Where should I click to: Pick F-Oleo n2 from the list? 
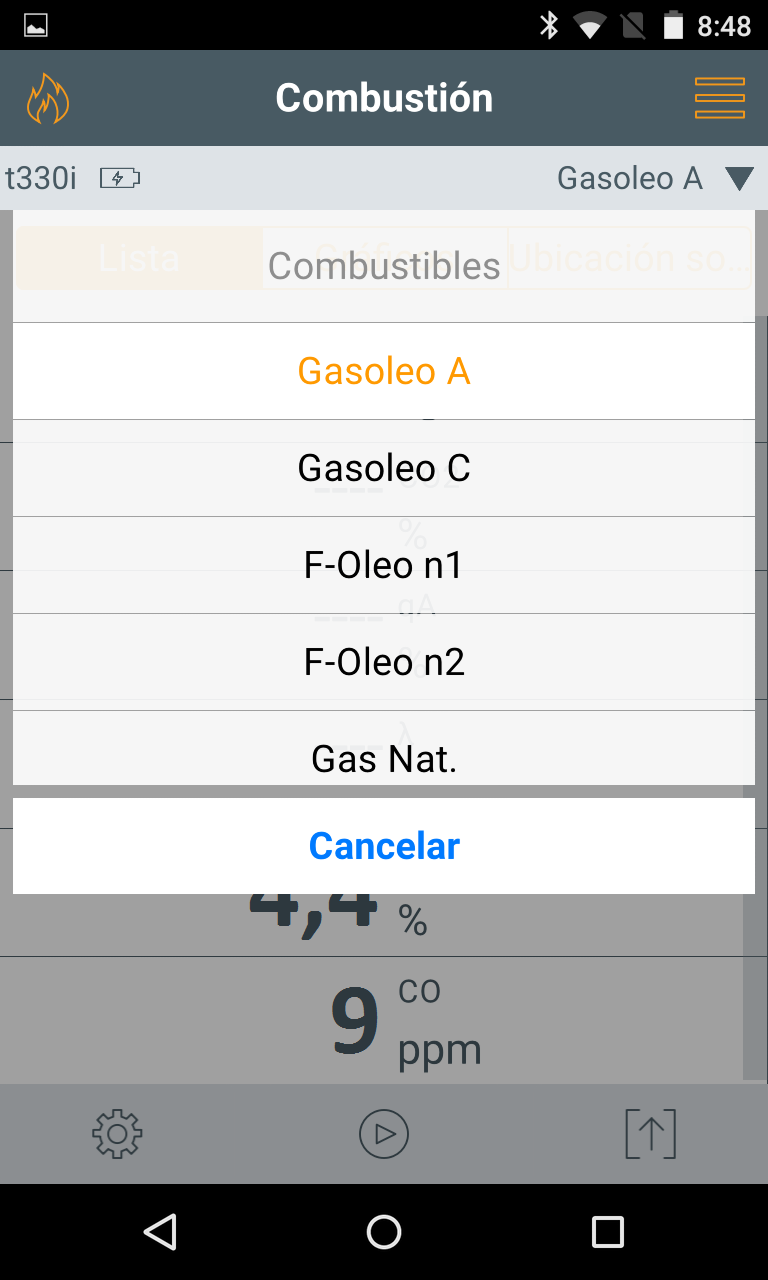pyautogui.click(x=384, y=662)
